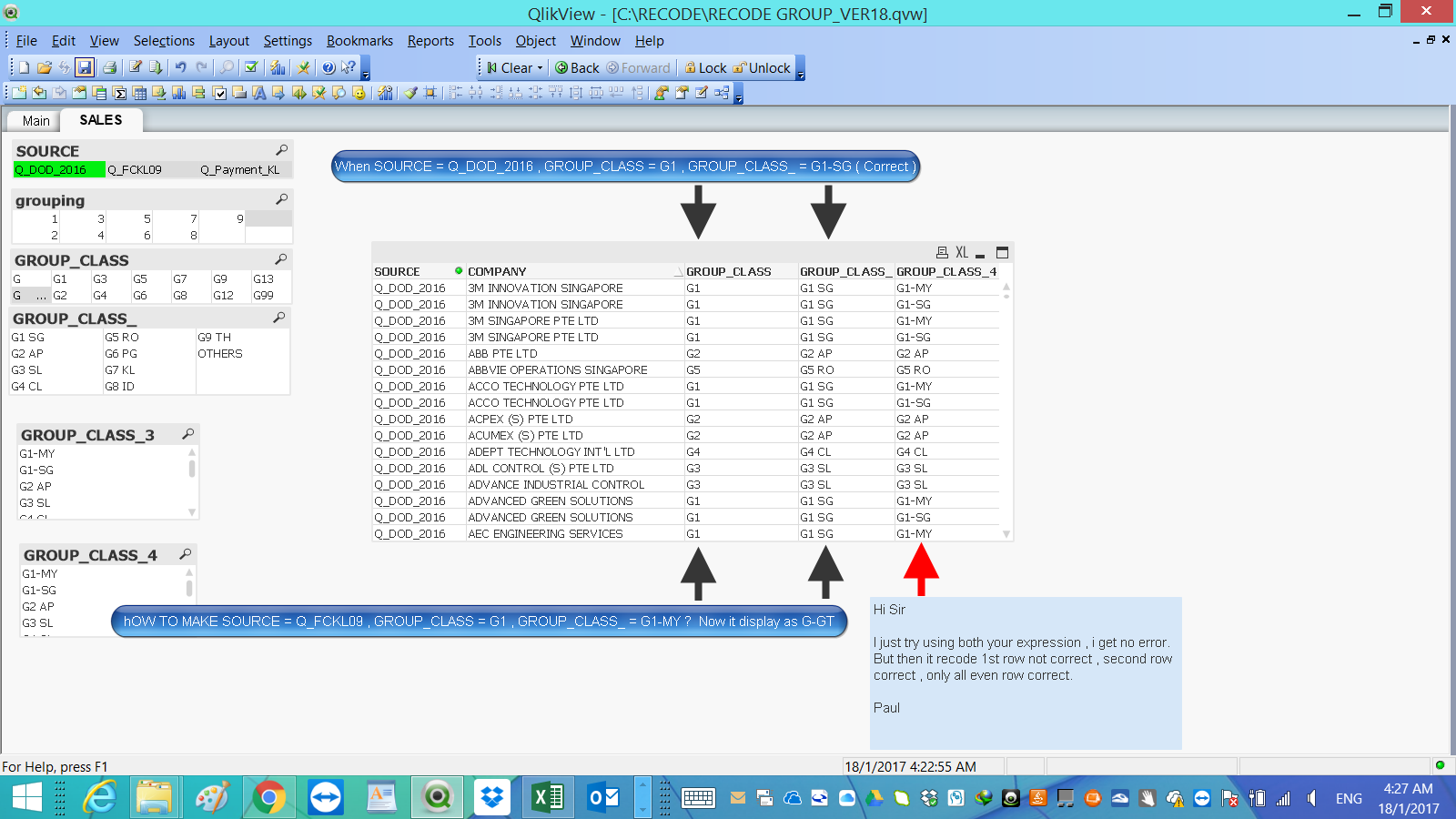Viewport: 1456px width, 819px height.
Task: Create a text object (A) icon
Action: coord(259,93)
